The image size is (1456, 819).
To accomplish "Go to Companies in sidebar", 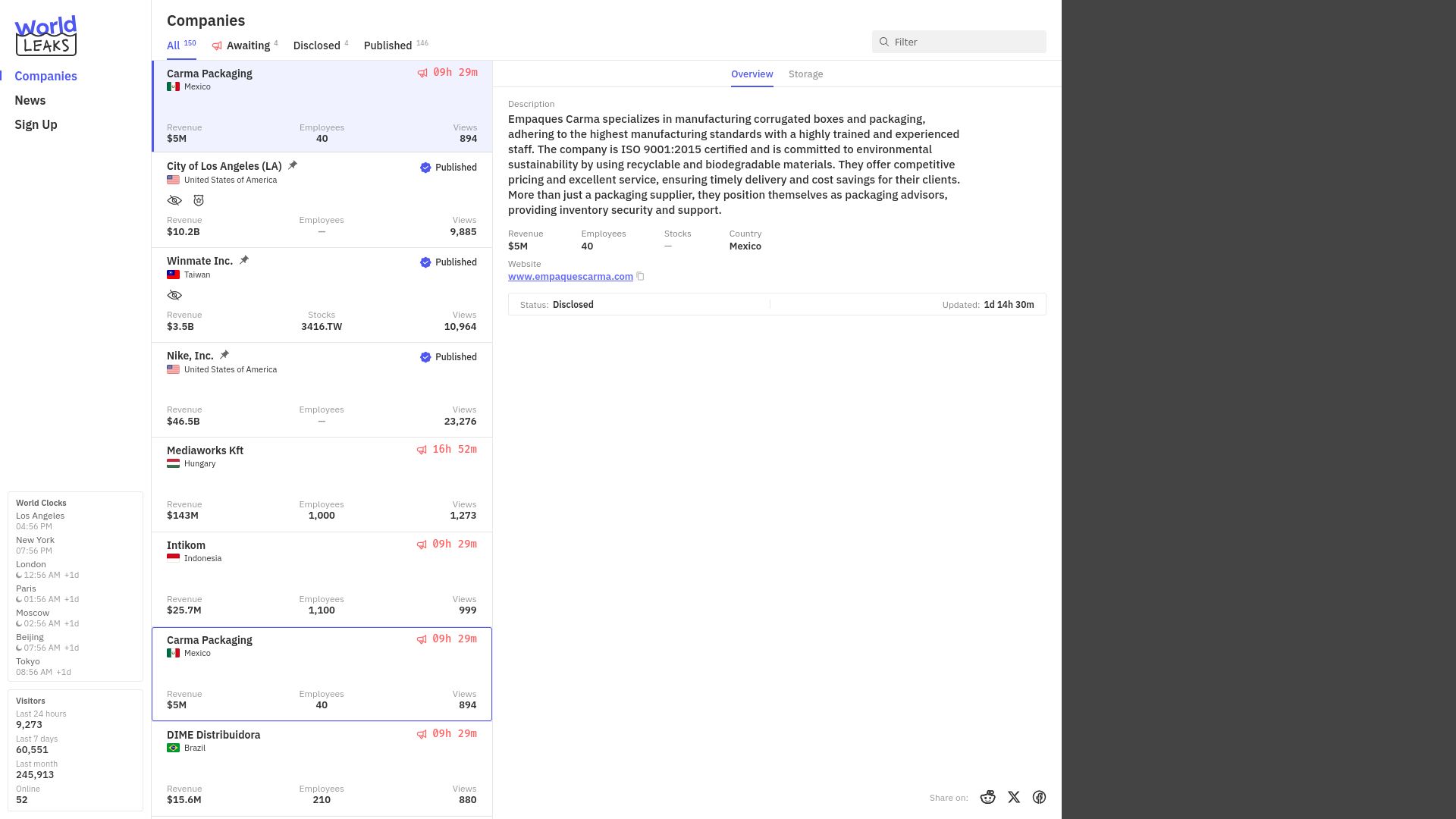I will click(45, 76).
